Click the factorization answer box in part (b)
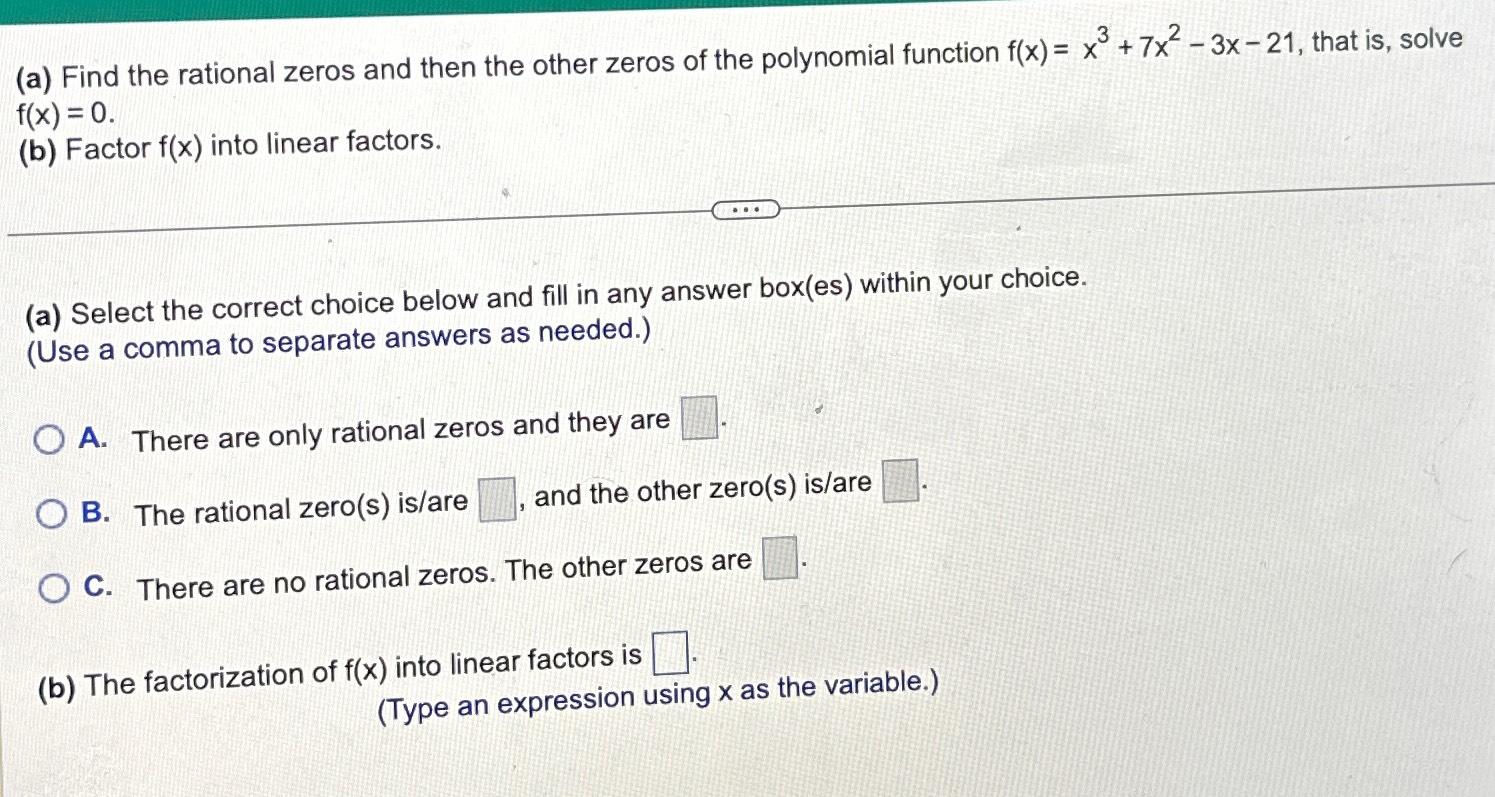Screen dimensions: 1495x797 pos(671,654)
